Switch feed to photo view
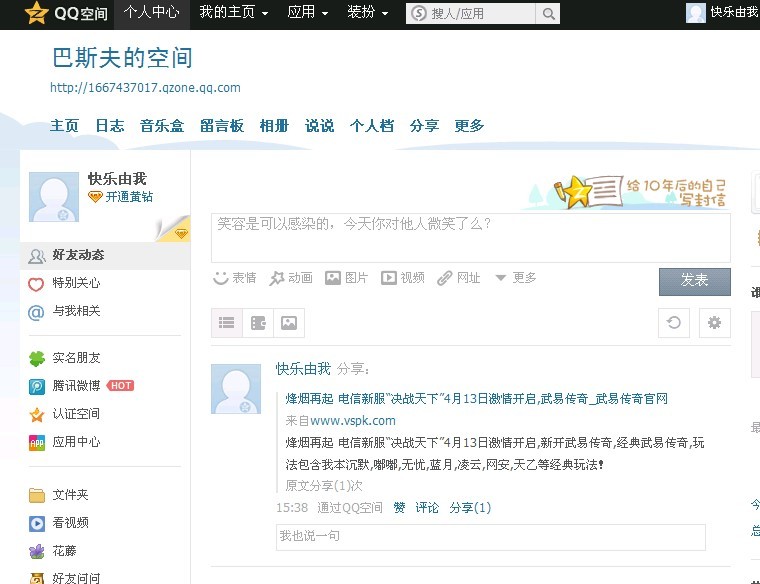760x584 pixels. 289,323
